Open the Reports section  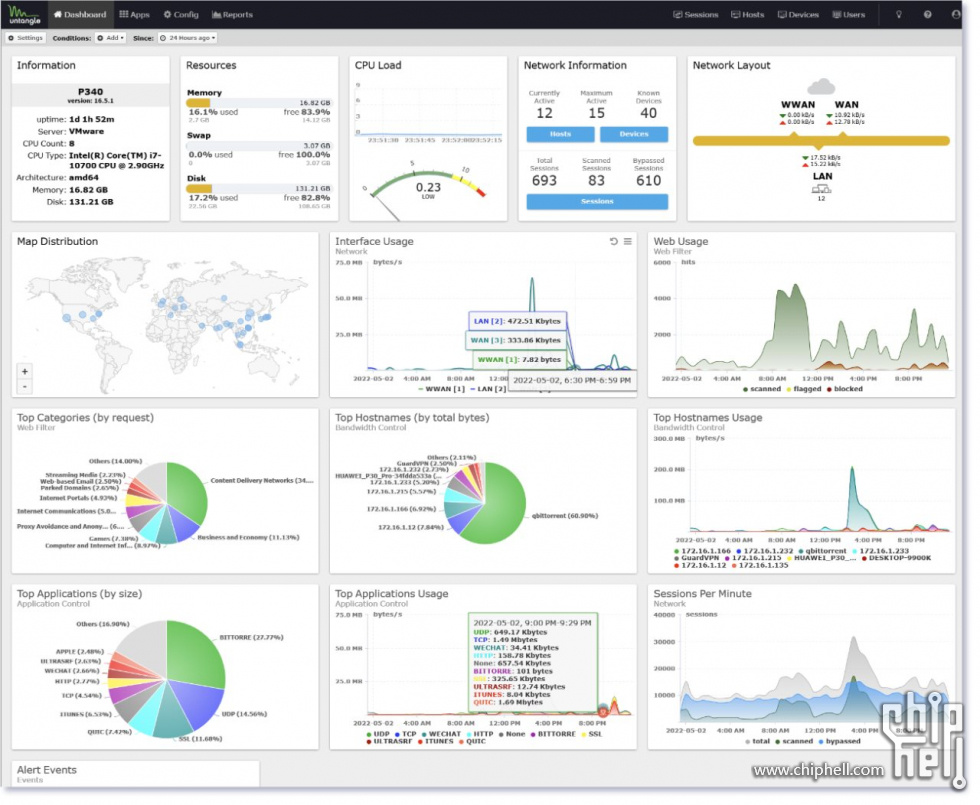[232, 14]
